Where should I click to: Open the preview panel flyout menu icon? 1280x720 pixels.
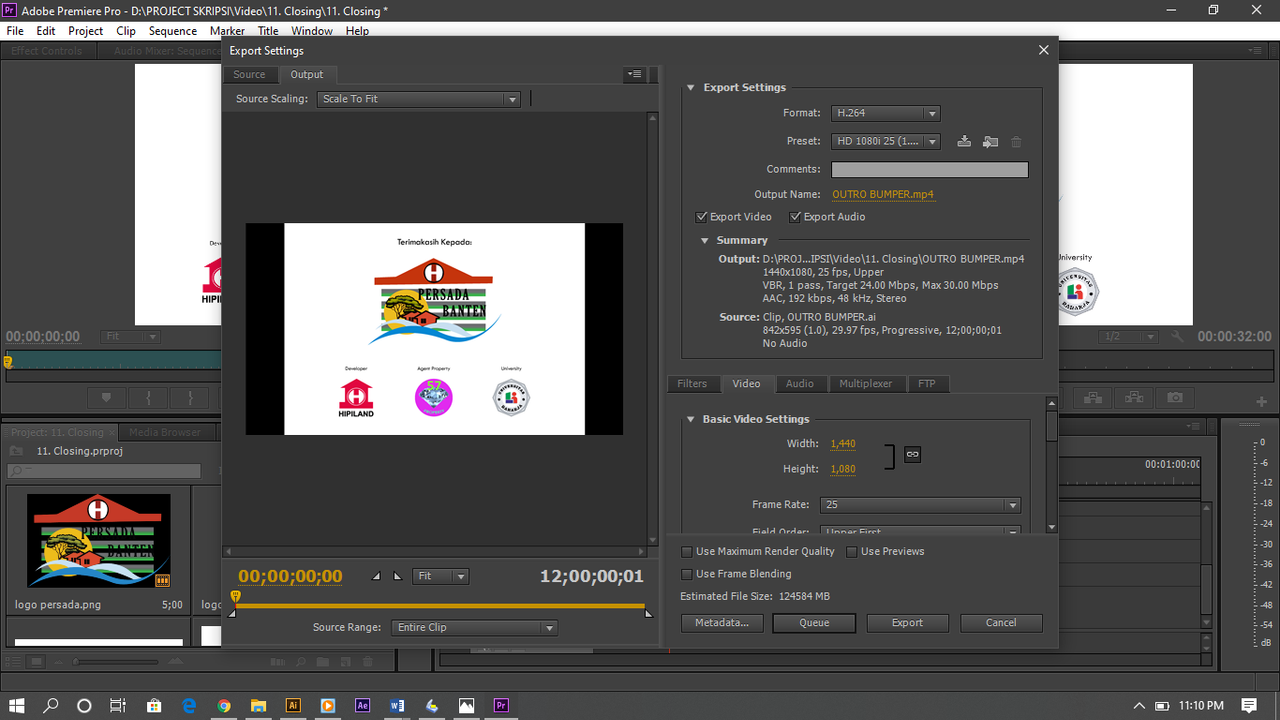[634, 74]
